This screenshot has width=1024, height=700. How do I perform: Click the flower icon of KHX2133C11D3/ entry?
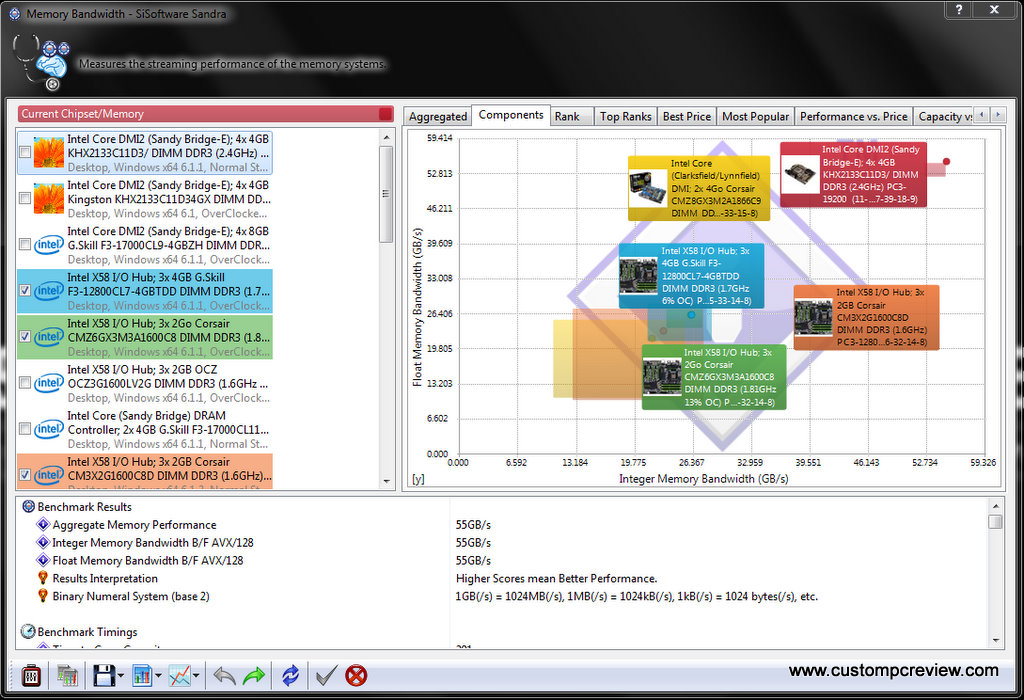(49, 152)
